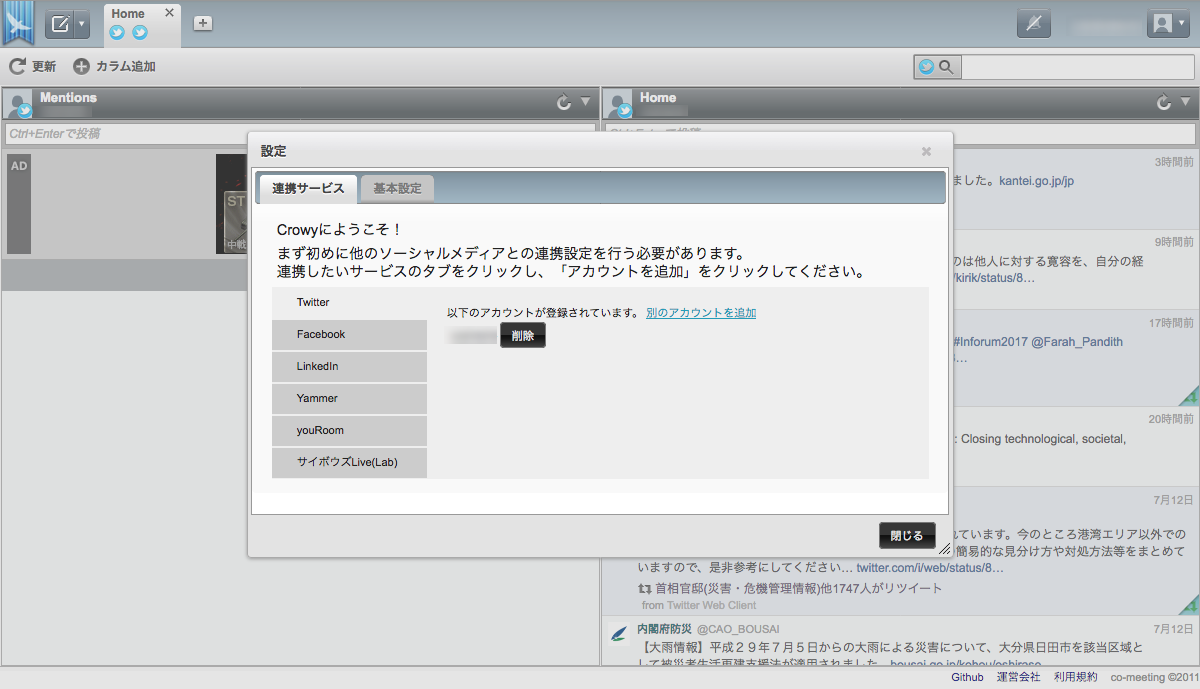Click the 3時間前 timestamp
The width and height of the screenshot is (1200, 689).
pos(1174,161)
